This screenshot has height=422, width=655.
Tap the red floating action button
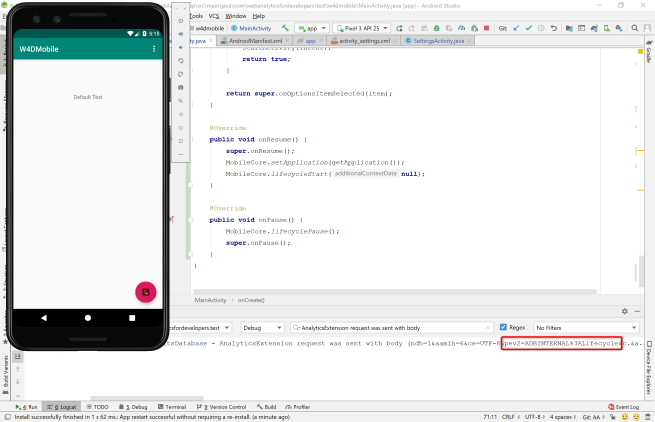coord(145,292)
